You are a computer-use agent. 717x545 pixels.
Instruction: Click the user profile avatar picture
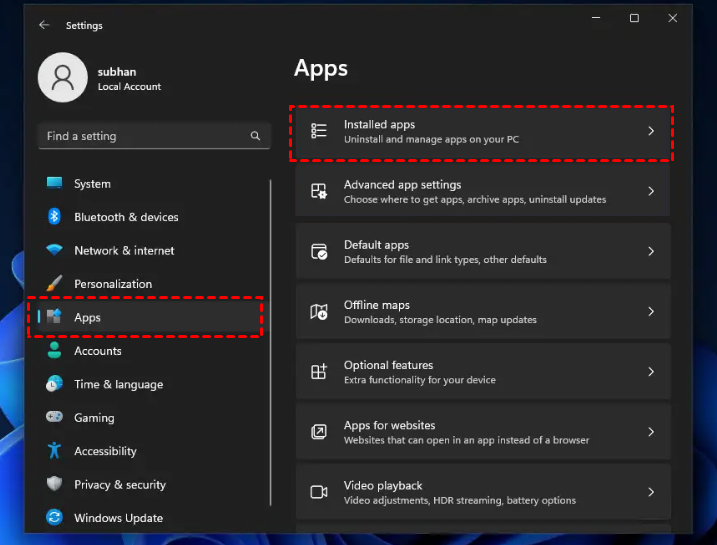(x=62, y=78)
